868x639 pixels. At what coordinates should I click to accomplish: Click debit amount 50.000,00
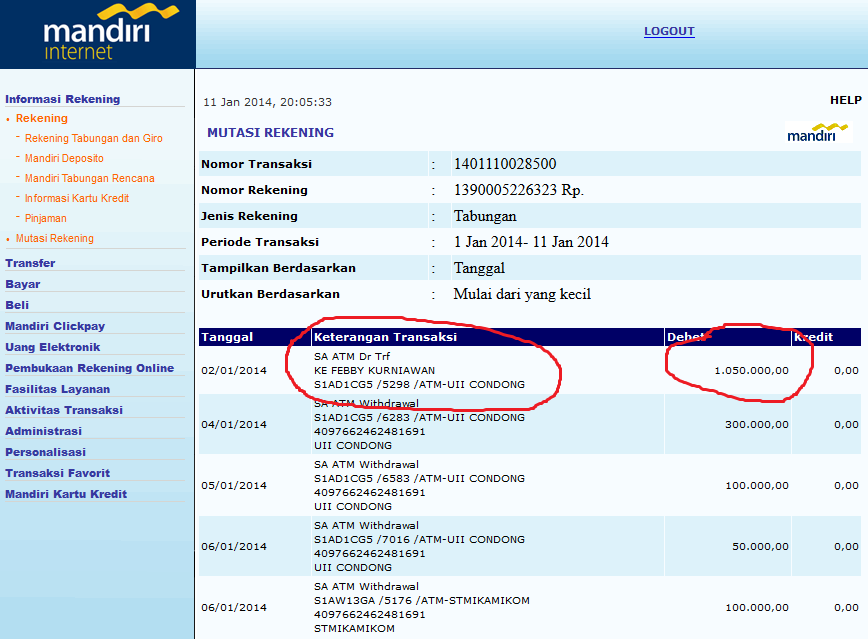760,547
